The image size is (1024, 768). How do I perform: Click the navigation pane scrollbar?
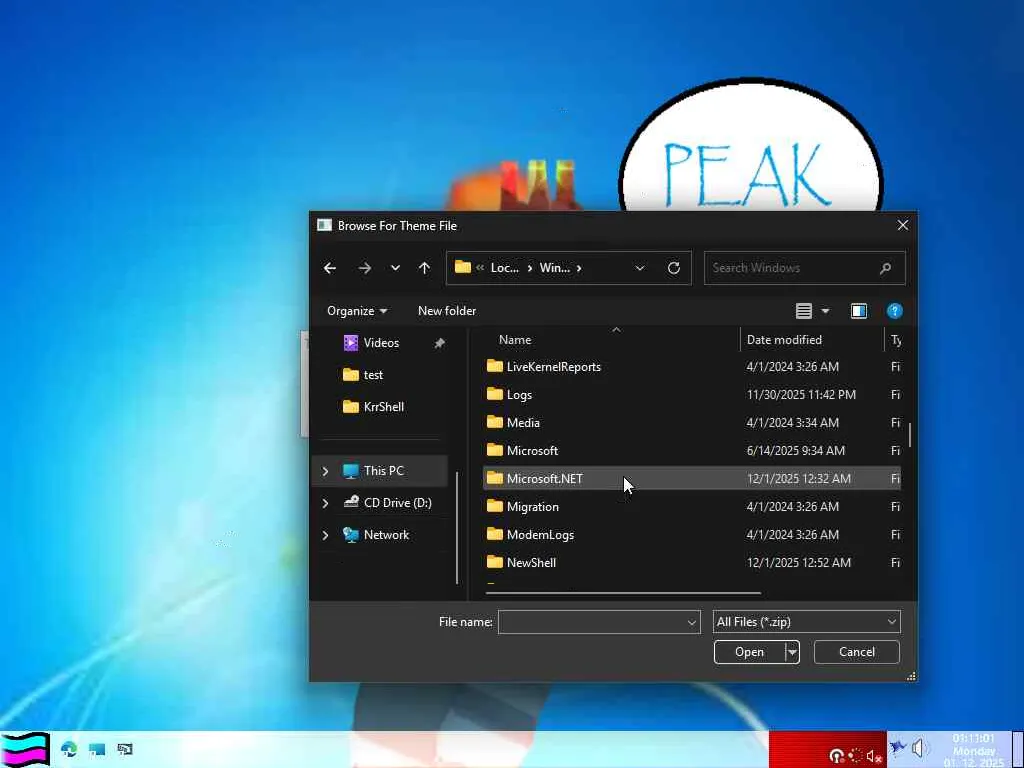coord(457,528)
